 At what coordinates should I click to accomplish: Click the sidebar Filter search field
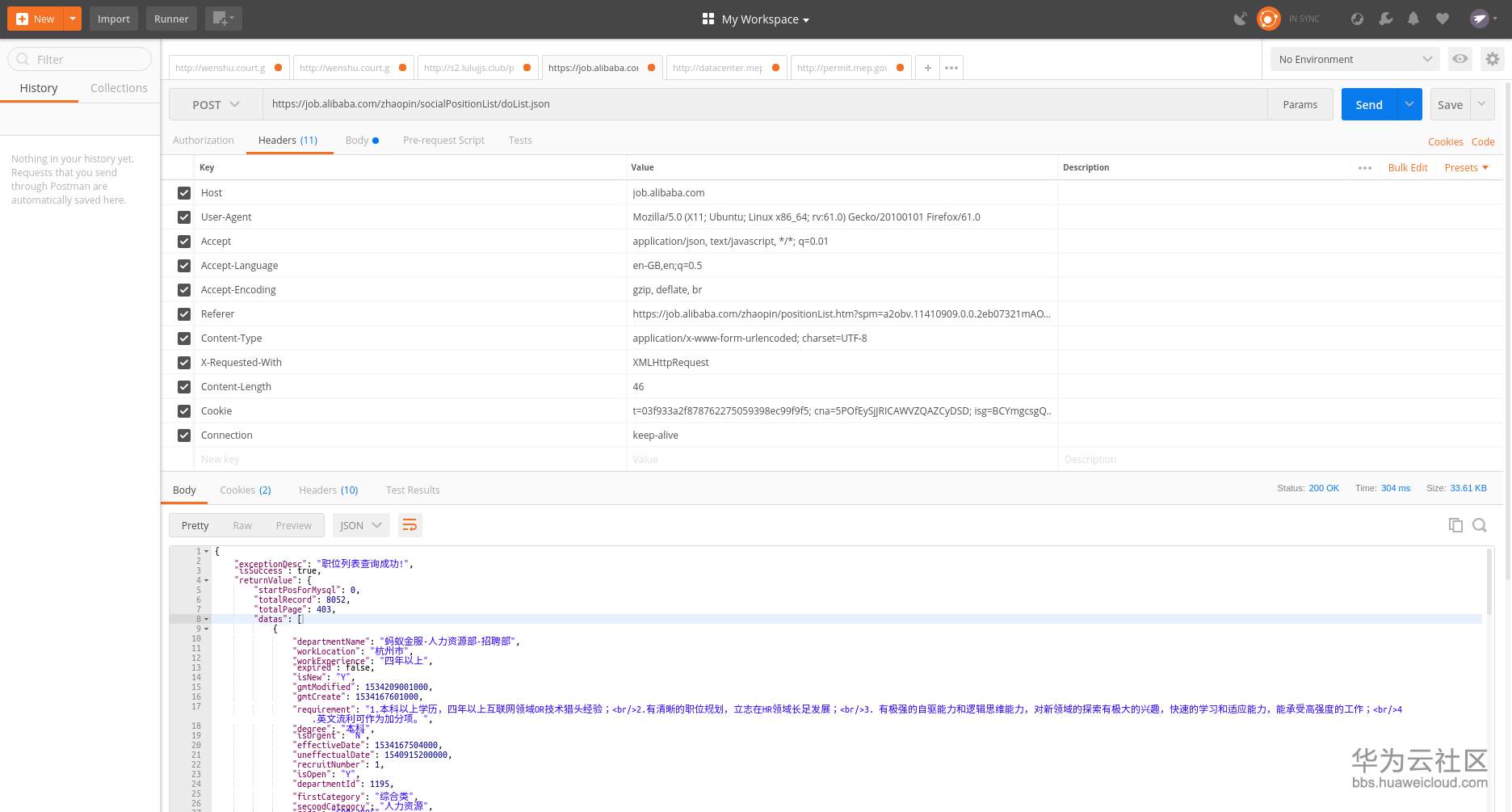(x=79, y=59)
